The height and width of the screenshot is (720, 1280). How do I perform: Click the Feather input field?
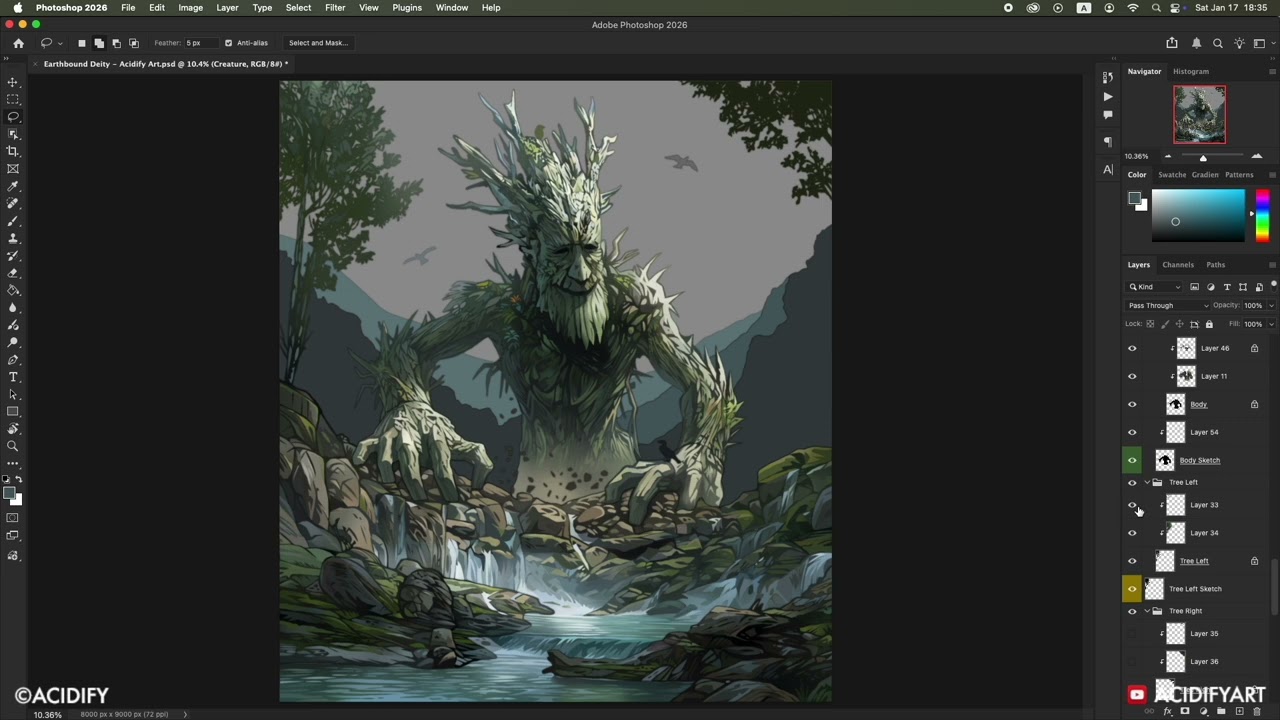199,43
